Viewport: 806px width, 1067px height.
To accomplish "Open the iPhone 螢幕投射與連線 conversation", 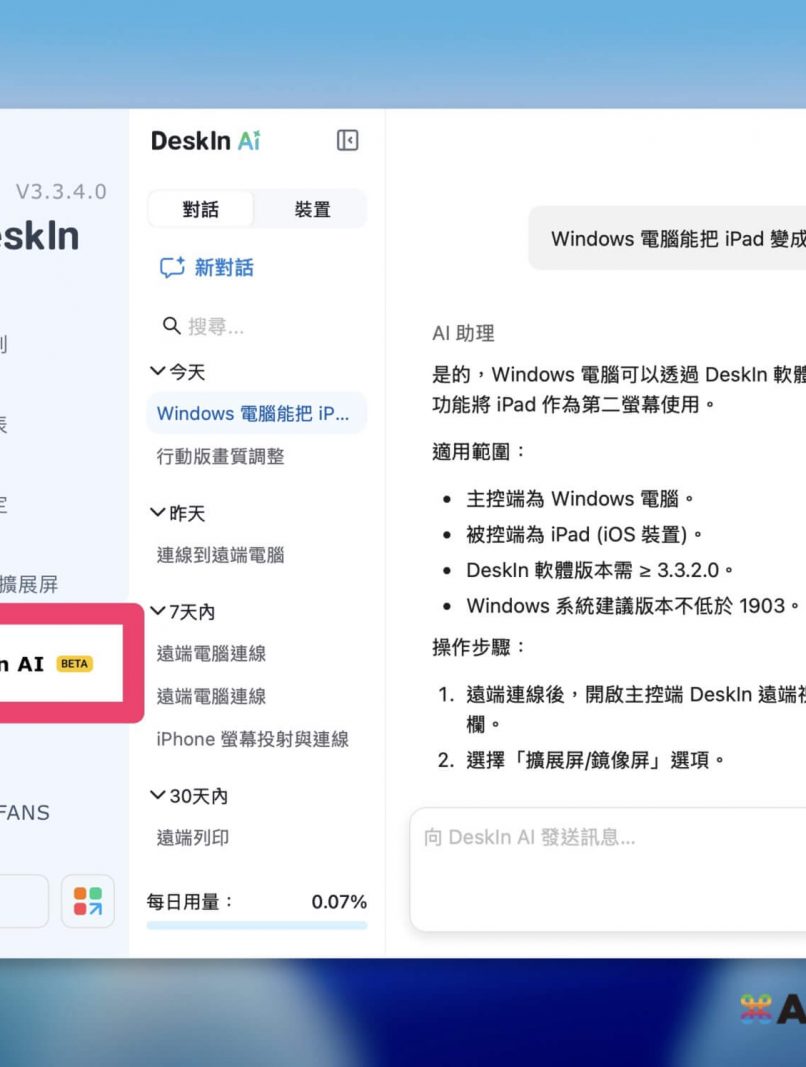I will pos(253,739).
